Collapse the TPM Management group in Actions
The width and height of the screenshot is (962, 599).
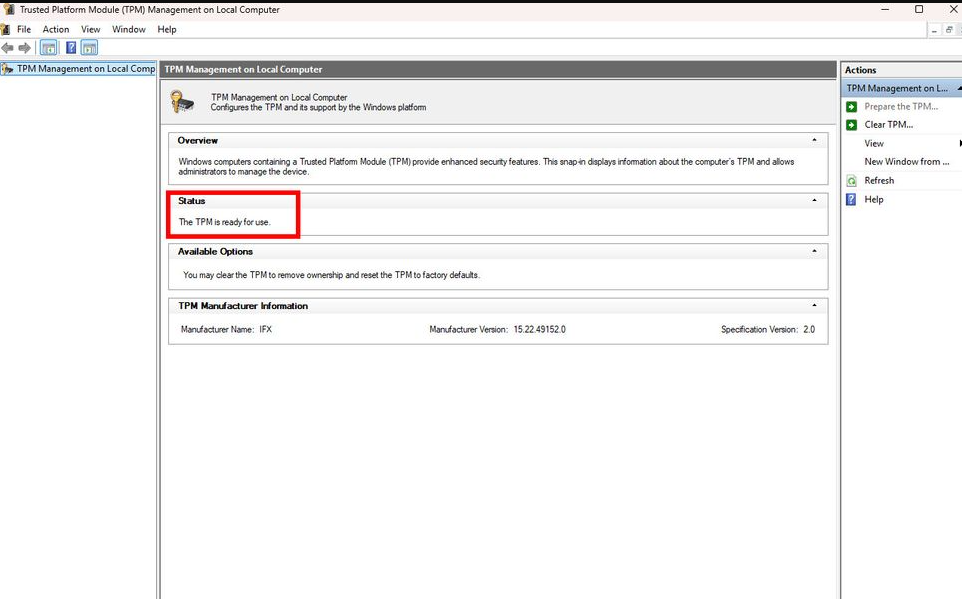tap(958, 88)
